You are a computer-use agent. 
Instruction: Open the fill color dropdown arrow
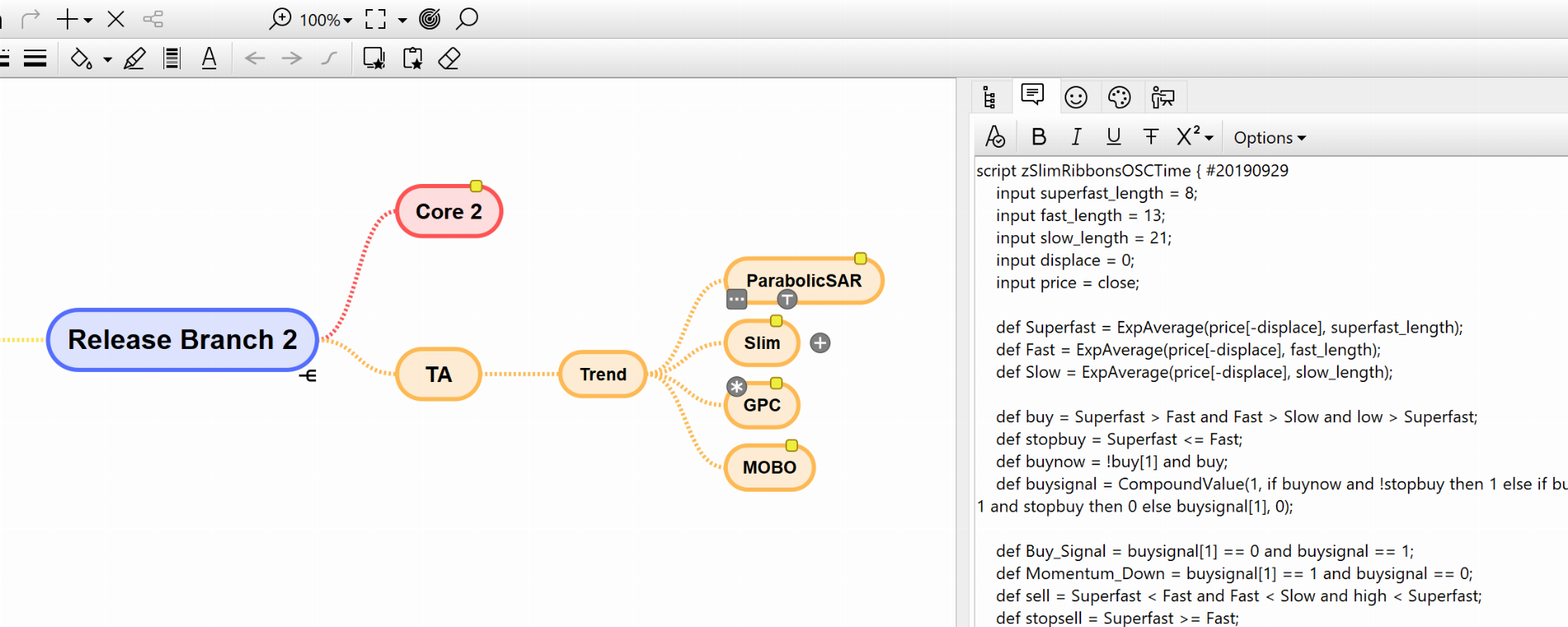pos(107,59)
